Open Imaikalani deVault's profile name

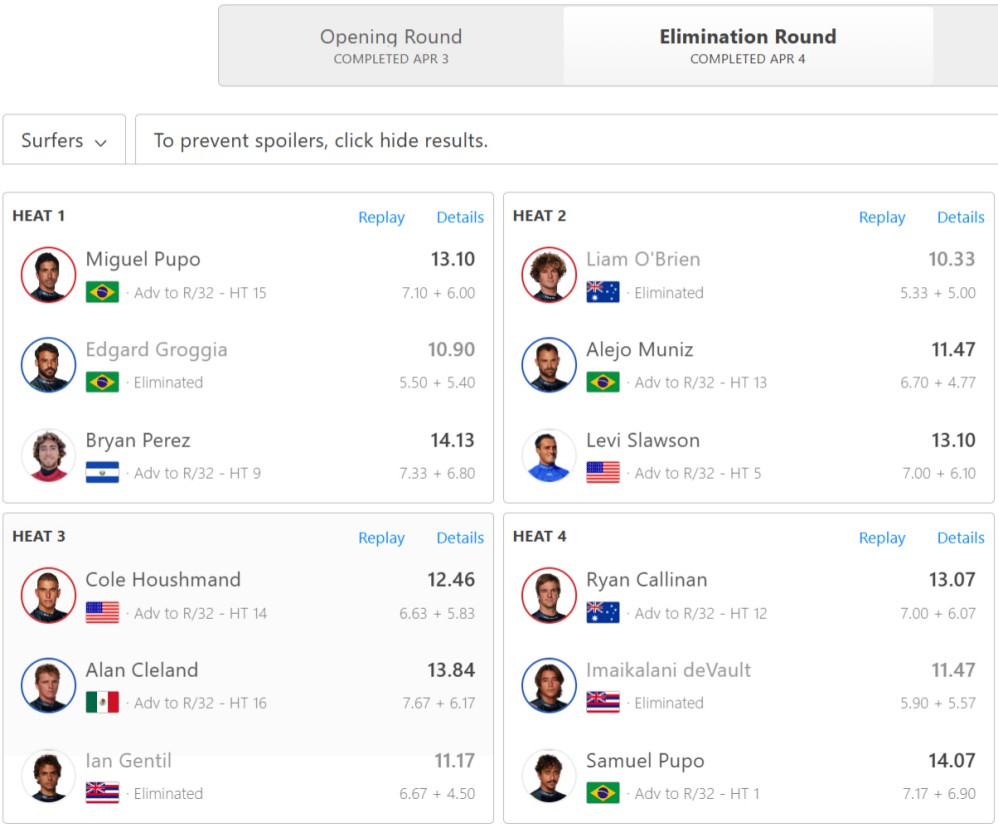[668, 670]
